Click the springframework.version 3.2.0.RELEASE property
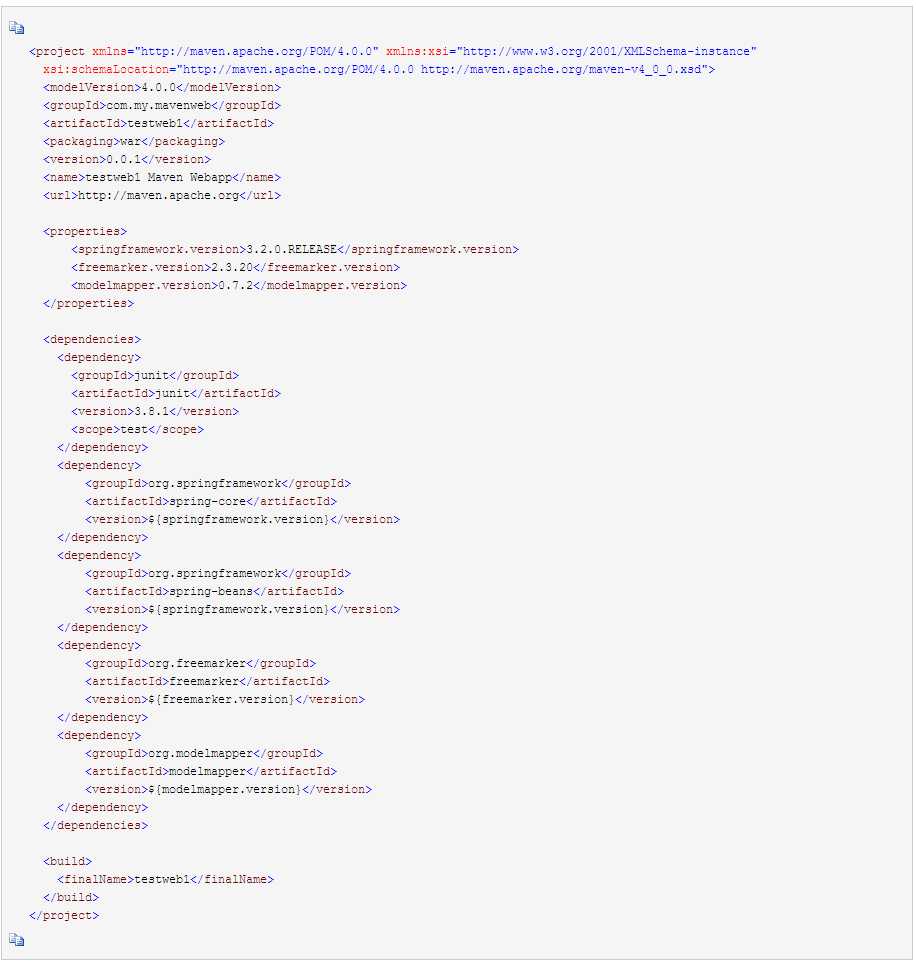 (x=295, y=250)
